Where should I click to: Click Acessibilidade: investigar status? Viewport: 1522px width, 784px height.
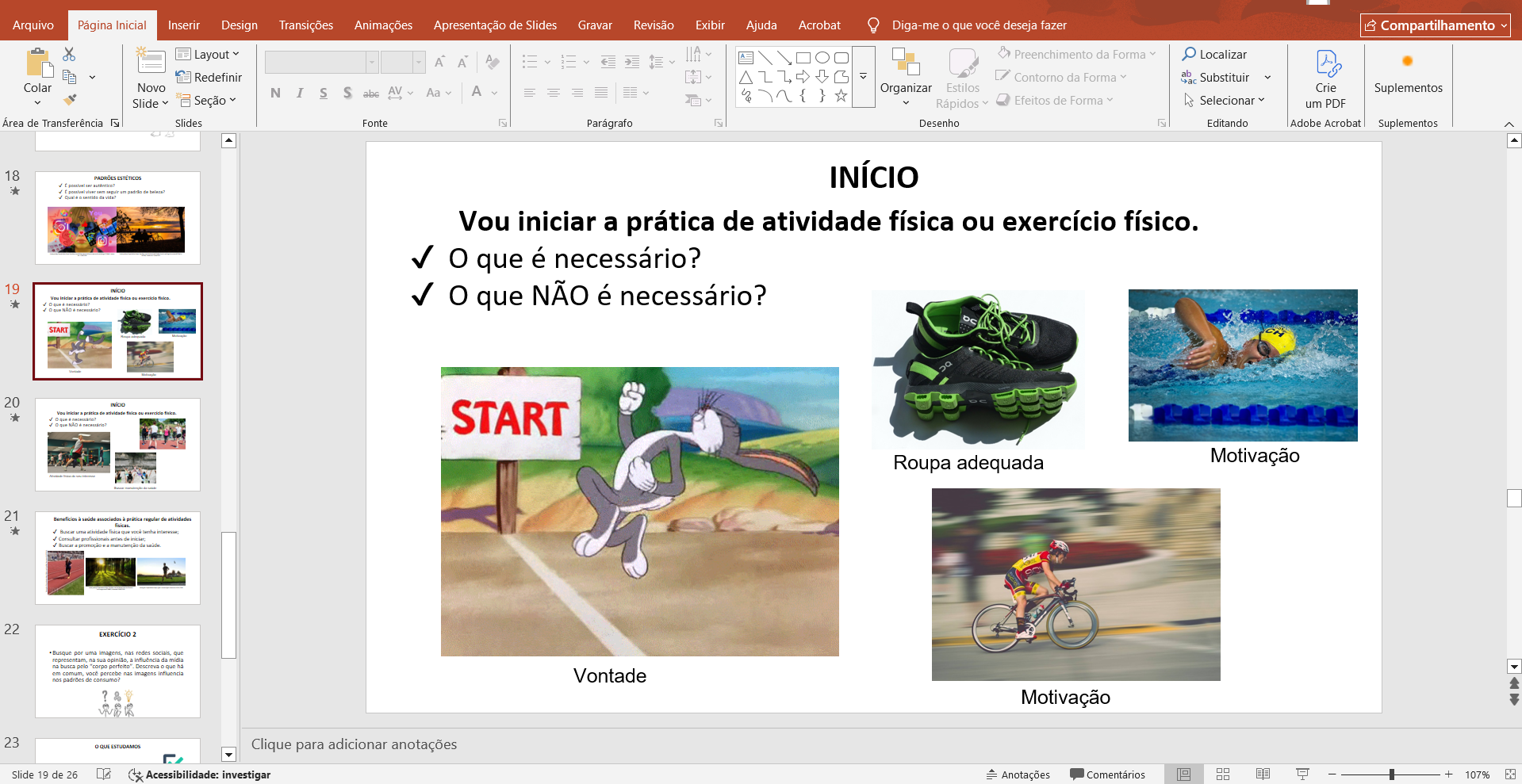200,774
